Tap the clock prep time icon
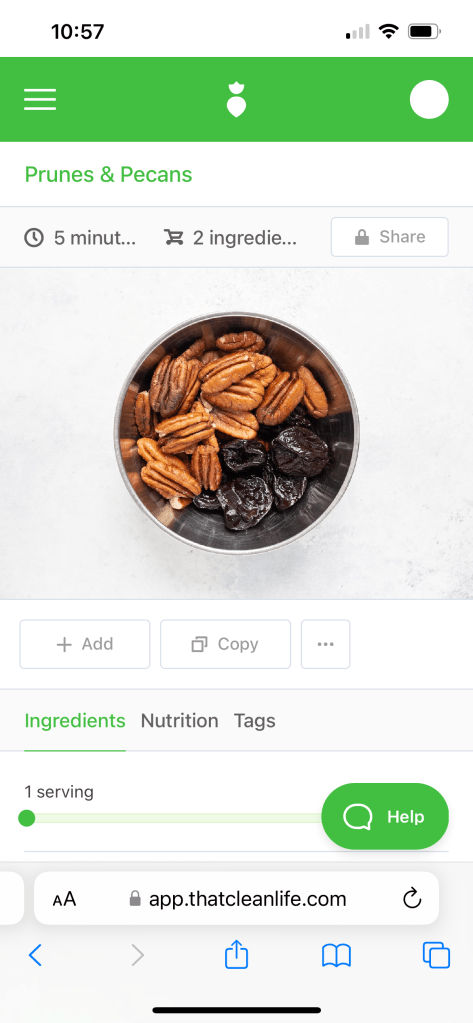The width and height of the screenshot is (473, 1023). (x=34, y=237)
